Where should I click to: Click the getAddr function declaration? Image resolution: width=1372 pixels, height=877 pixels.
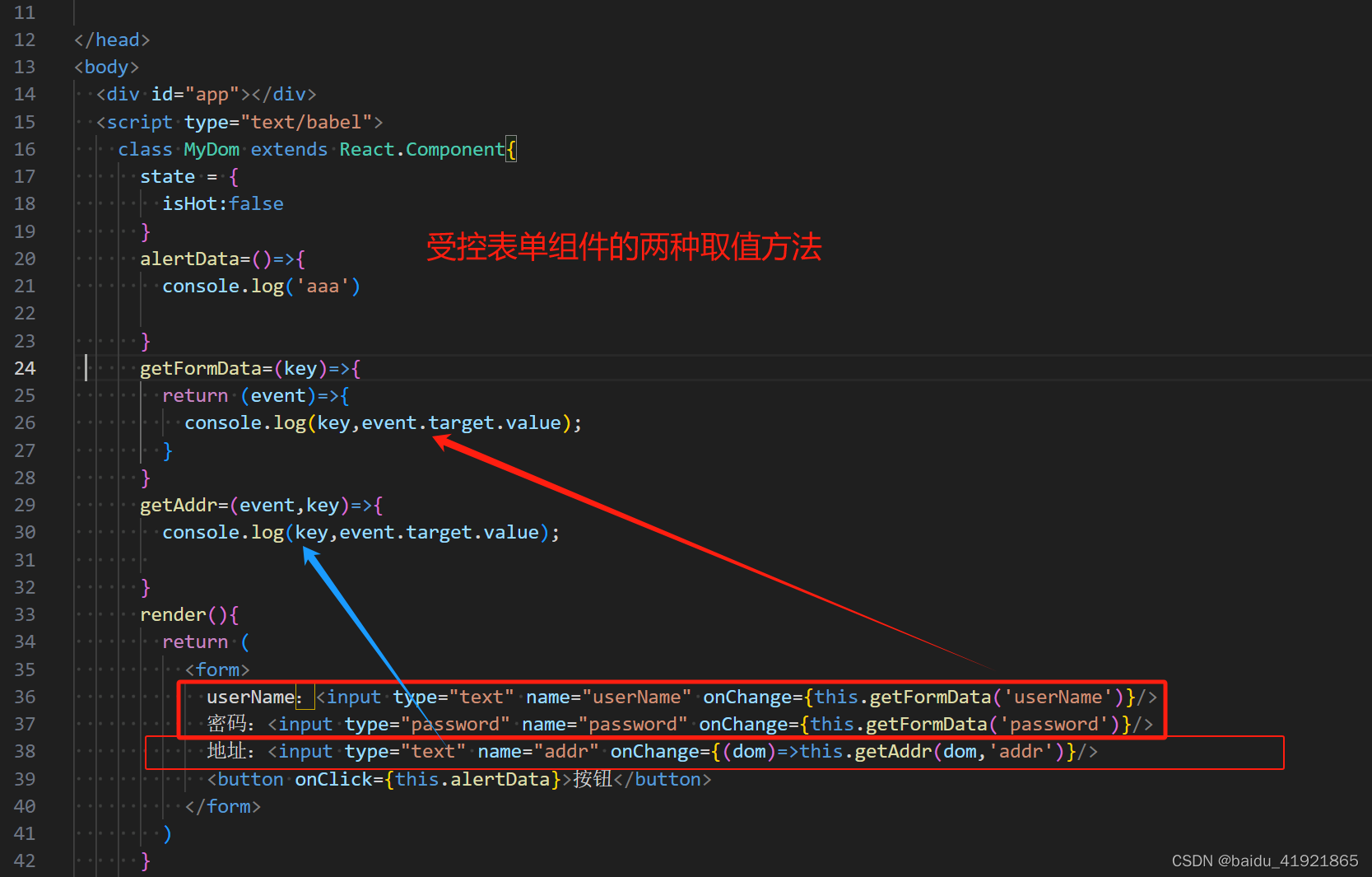pos(179,505)
